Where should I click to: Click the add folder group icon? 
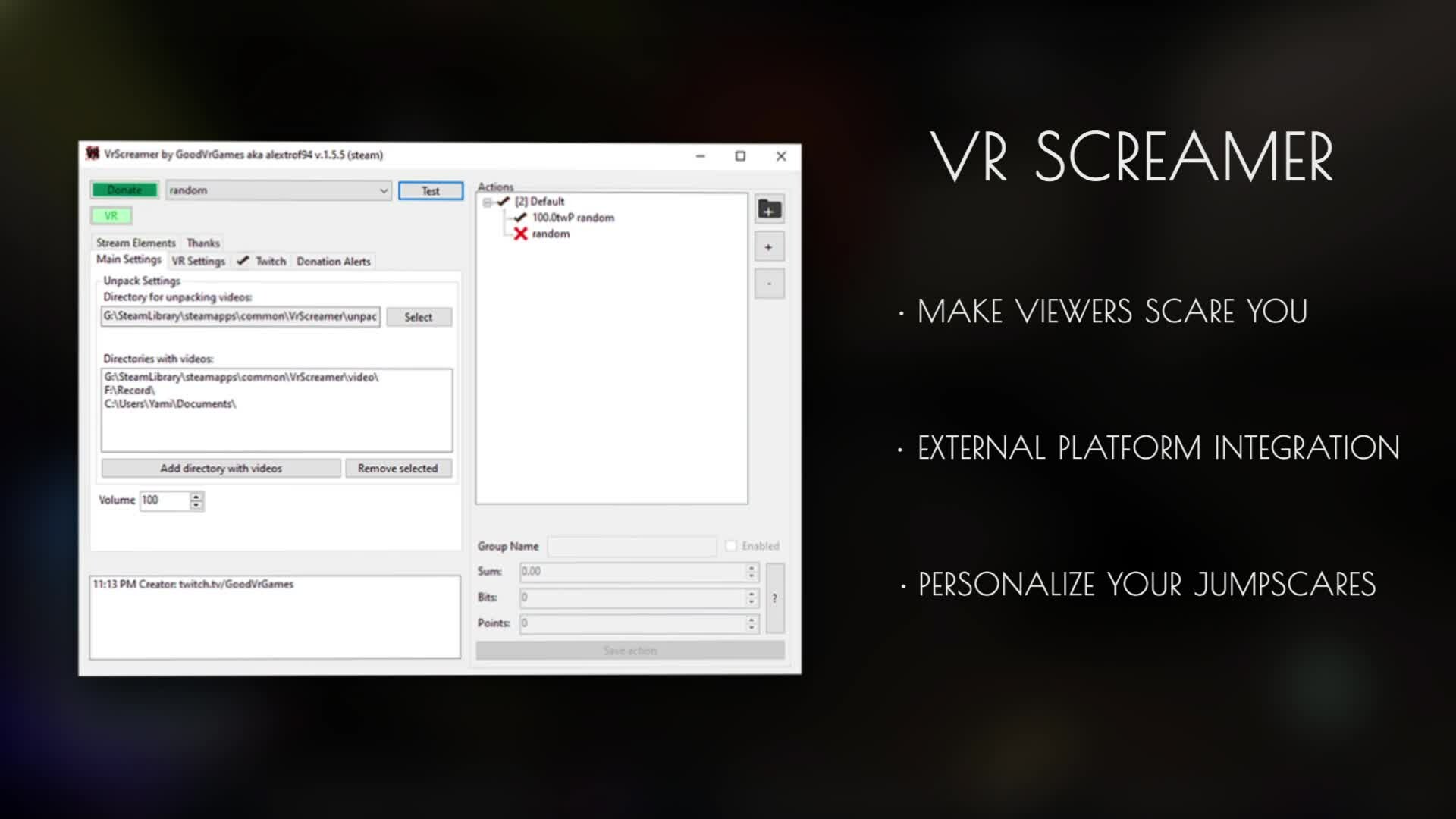[x=769, y=210]
